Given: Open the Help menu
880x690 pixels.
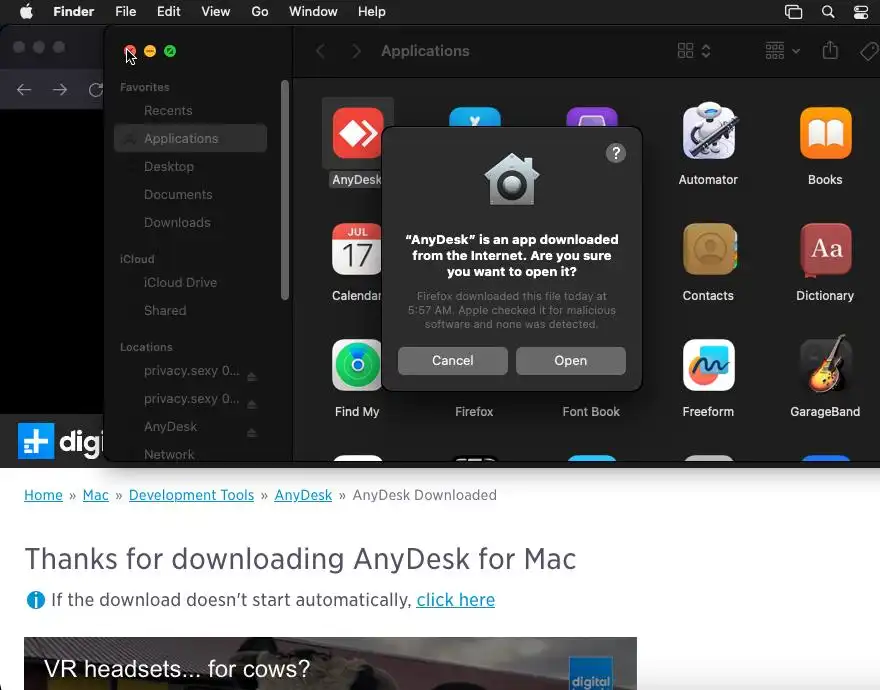Looking at the screenshot, I should tap(372, 11).
